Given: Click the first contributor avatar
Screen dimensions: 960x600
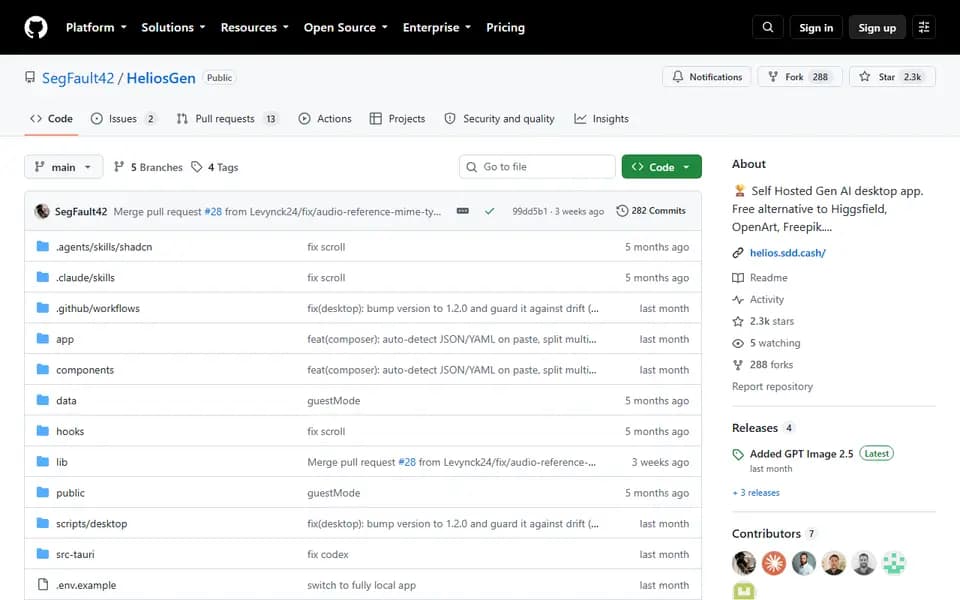Looking at the screenshot, I should 744,563.
